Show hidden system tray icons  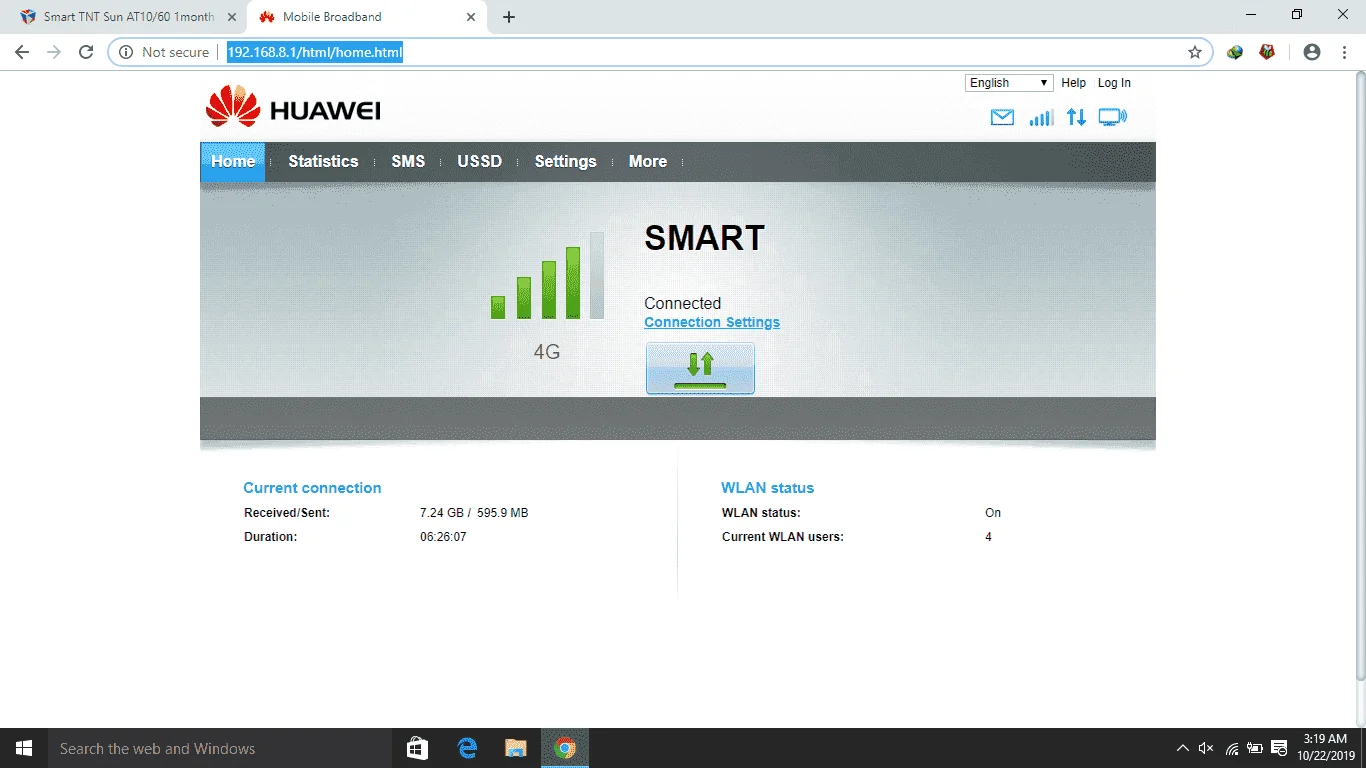(x=1183, y=748)
